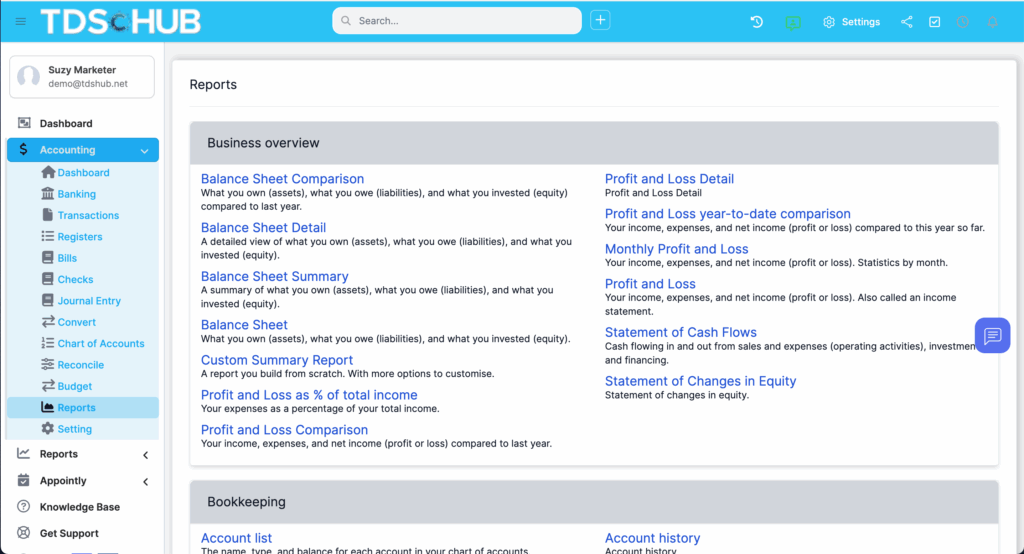This screenshot has height=554, width=1024.
Task: Click the Settings button in header
Action: [851, 21]
